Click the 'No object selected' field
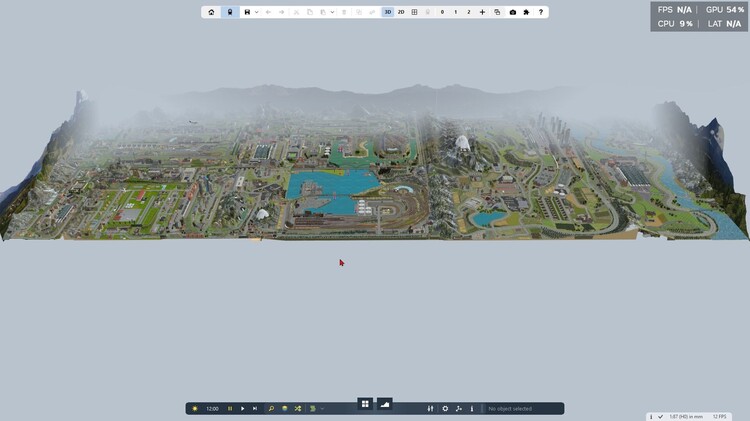Screen dimensions: 750x421 [x=523, y=409]
